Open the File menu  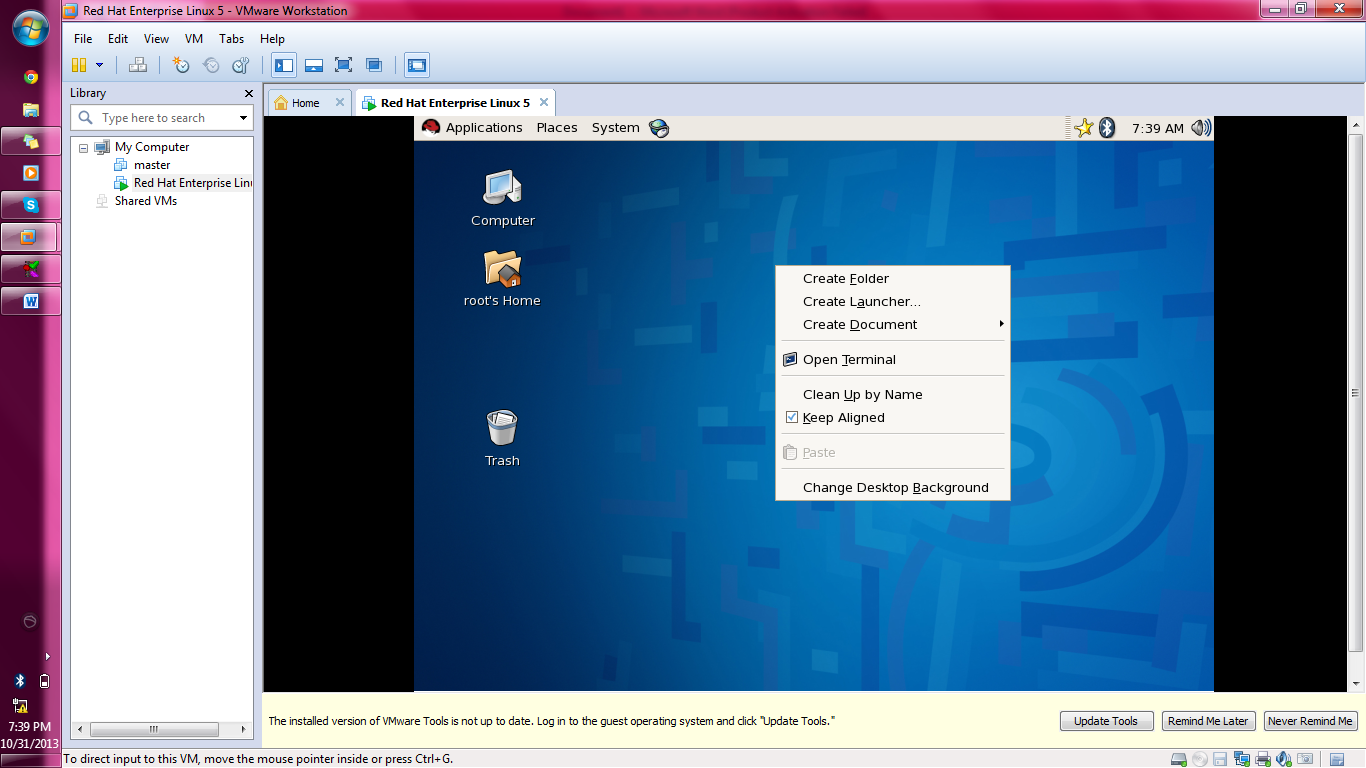click(83, 39)
